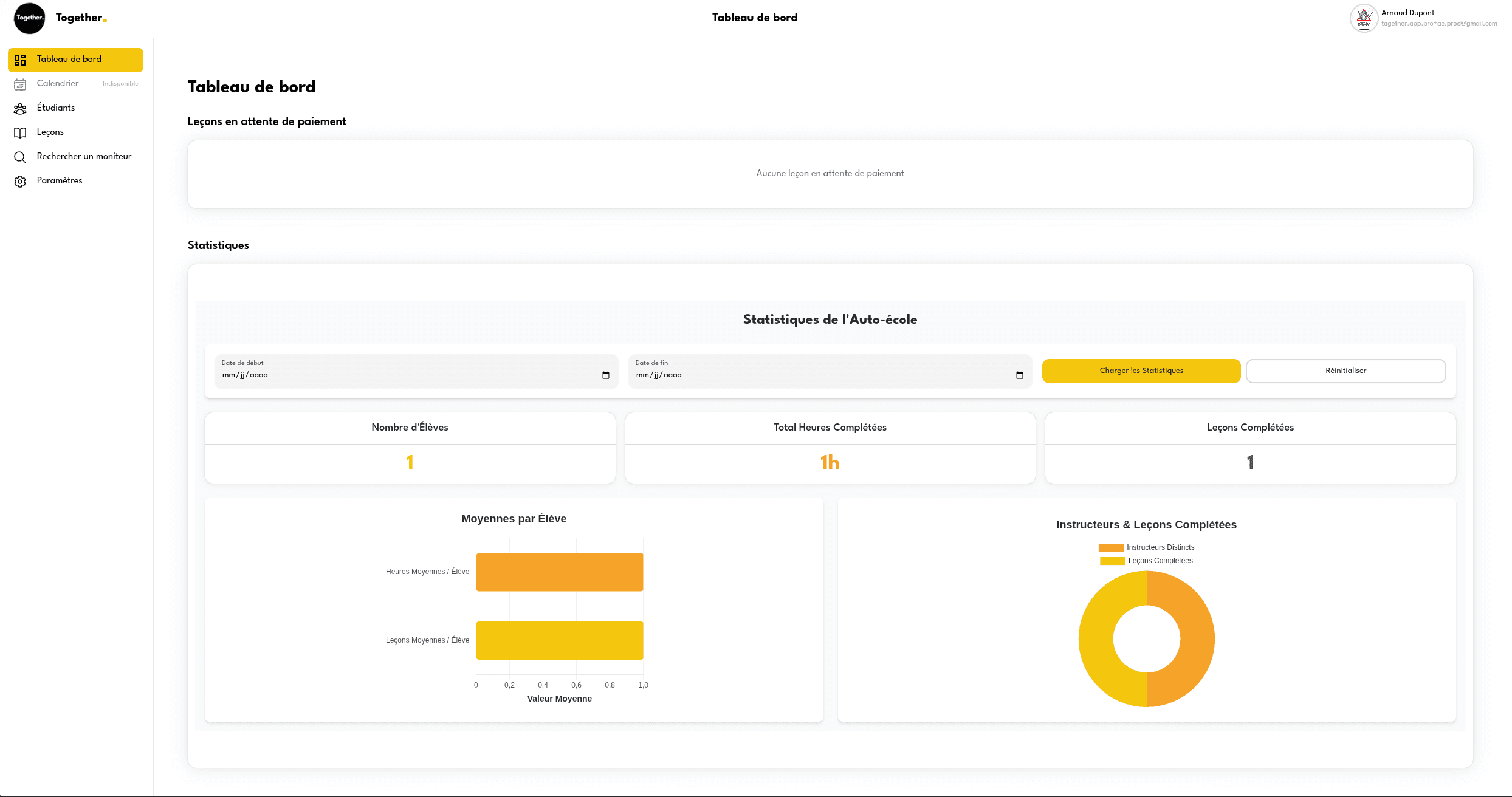Viewport: 1512px width, 797px height.
Task: Click the Total Heures Complétées value 1h
Action: [x=830, y=462]
